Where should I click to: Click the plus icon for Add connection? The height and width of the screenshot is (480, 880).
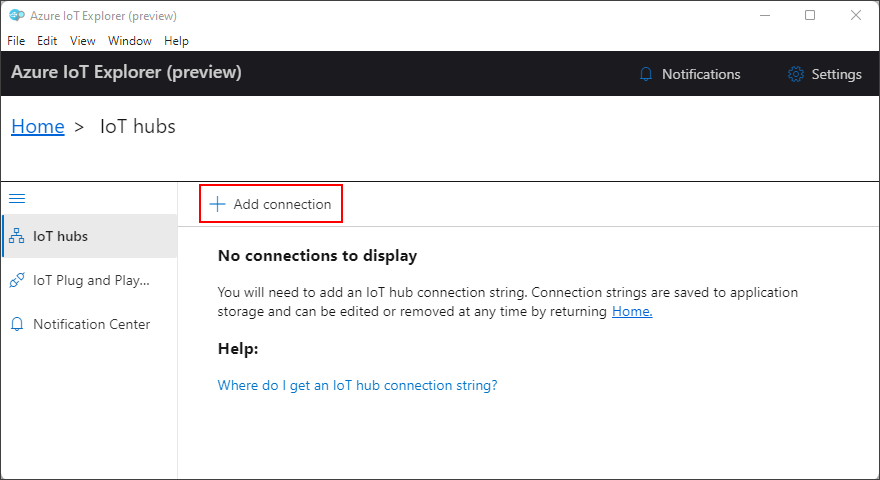click(217, 204)
